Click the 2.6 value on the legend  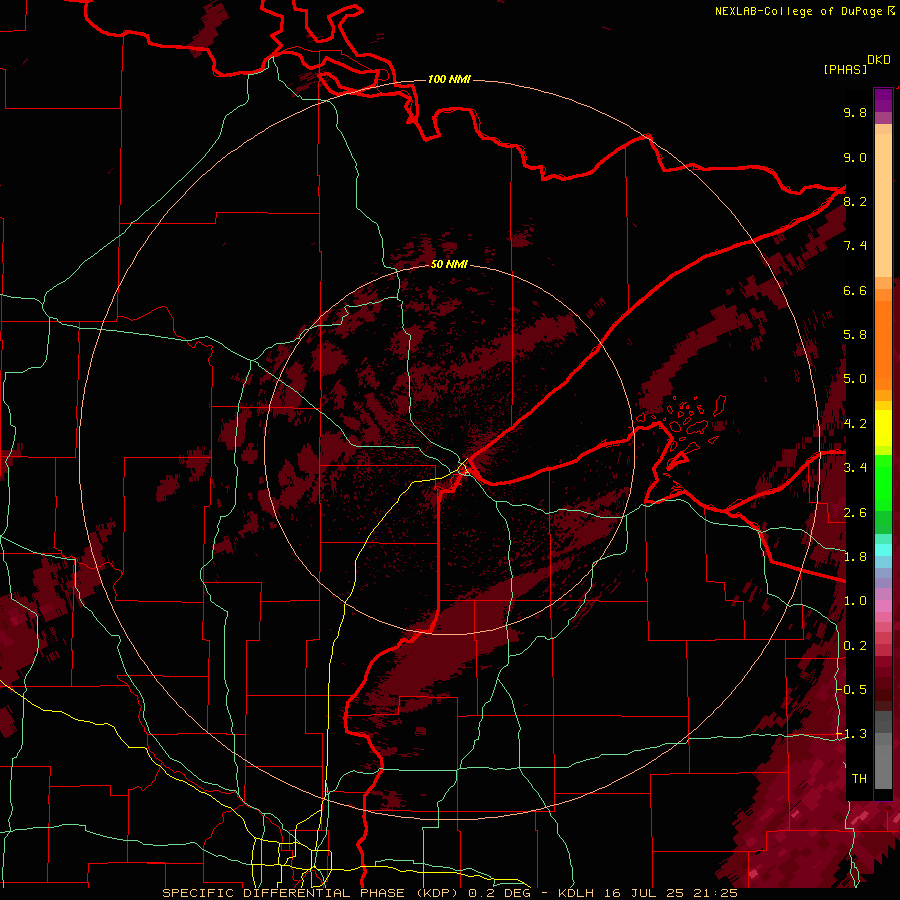[x=855, y=513]
